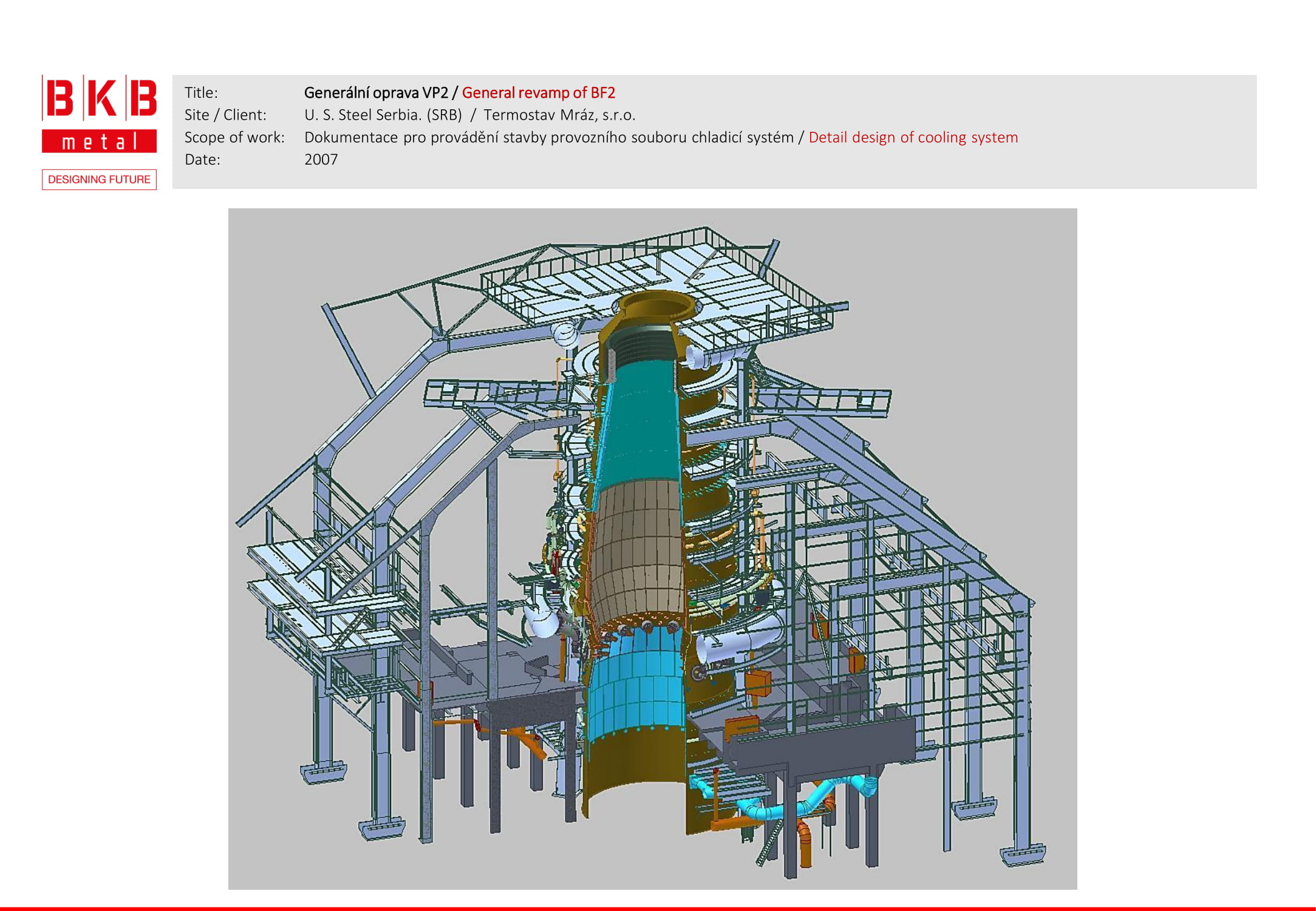Click 'General revamp of BF2' title text
This screenshot has width=1316, height=911.
pos(538,93)
